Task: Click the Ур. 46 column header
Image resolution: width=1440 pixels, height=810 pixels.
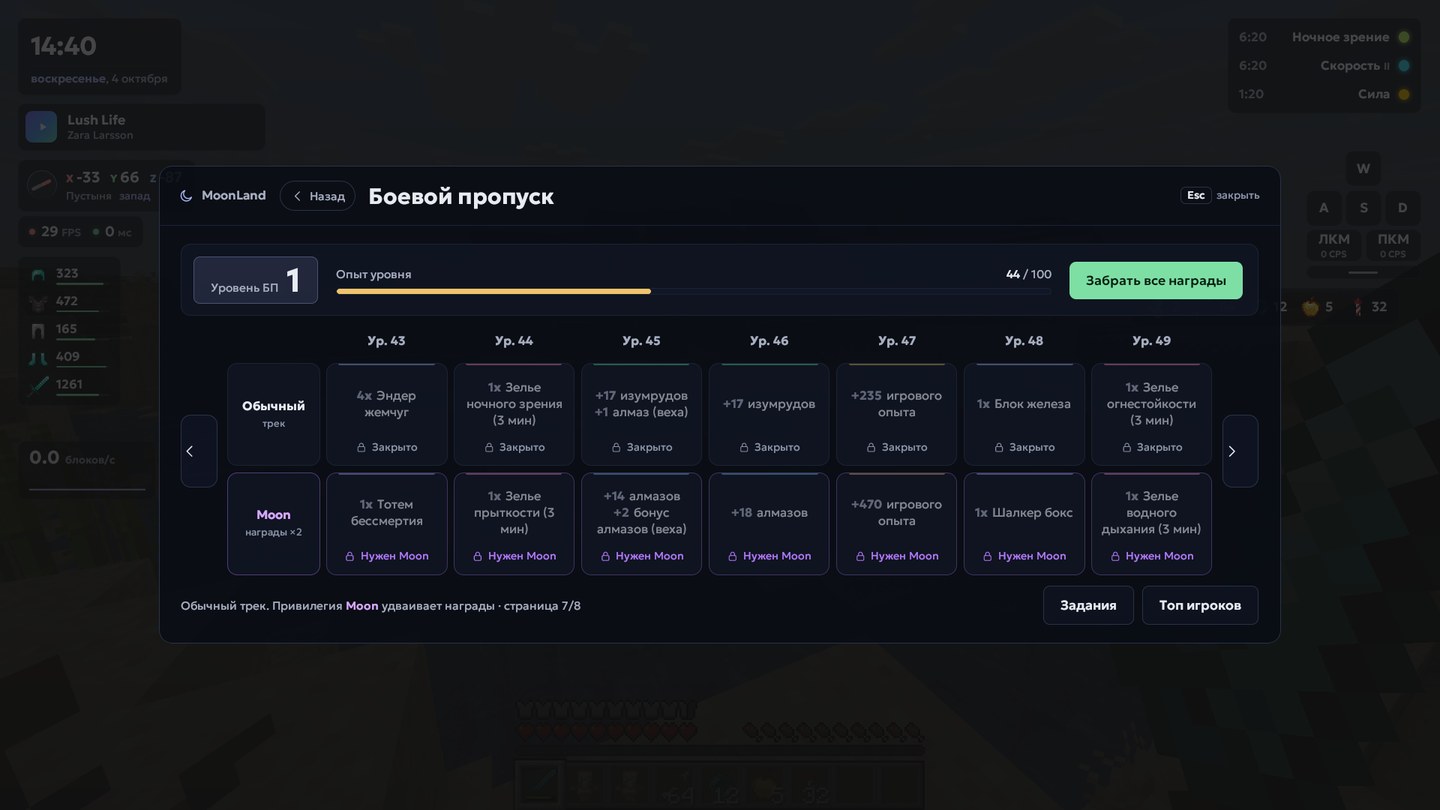Action: tap(769, 340)
